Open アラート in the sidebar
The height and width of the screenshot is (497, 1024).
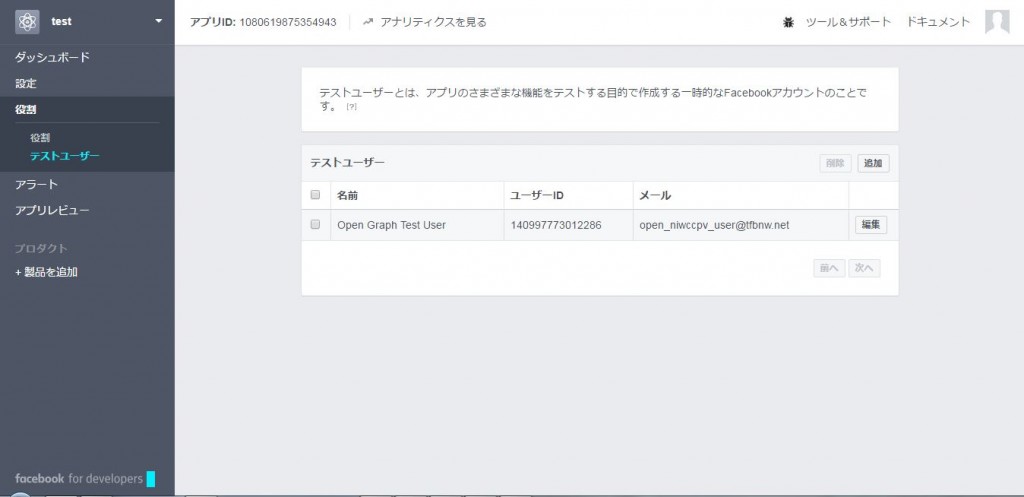(37, 185)
